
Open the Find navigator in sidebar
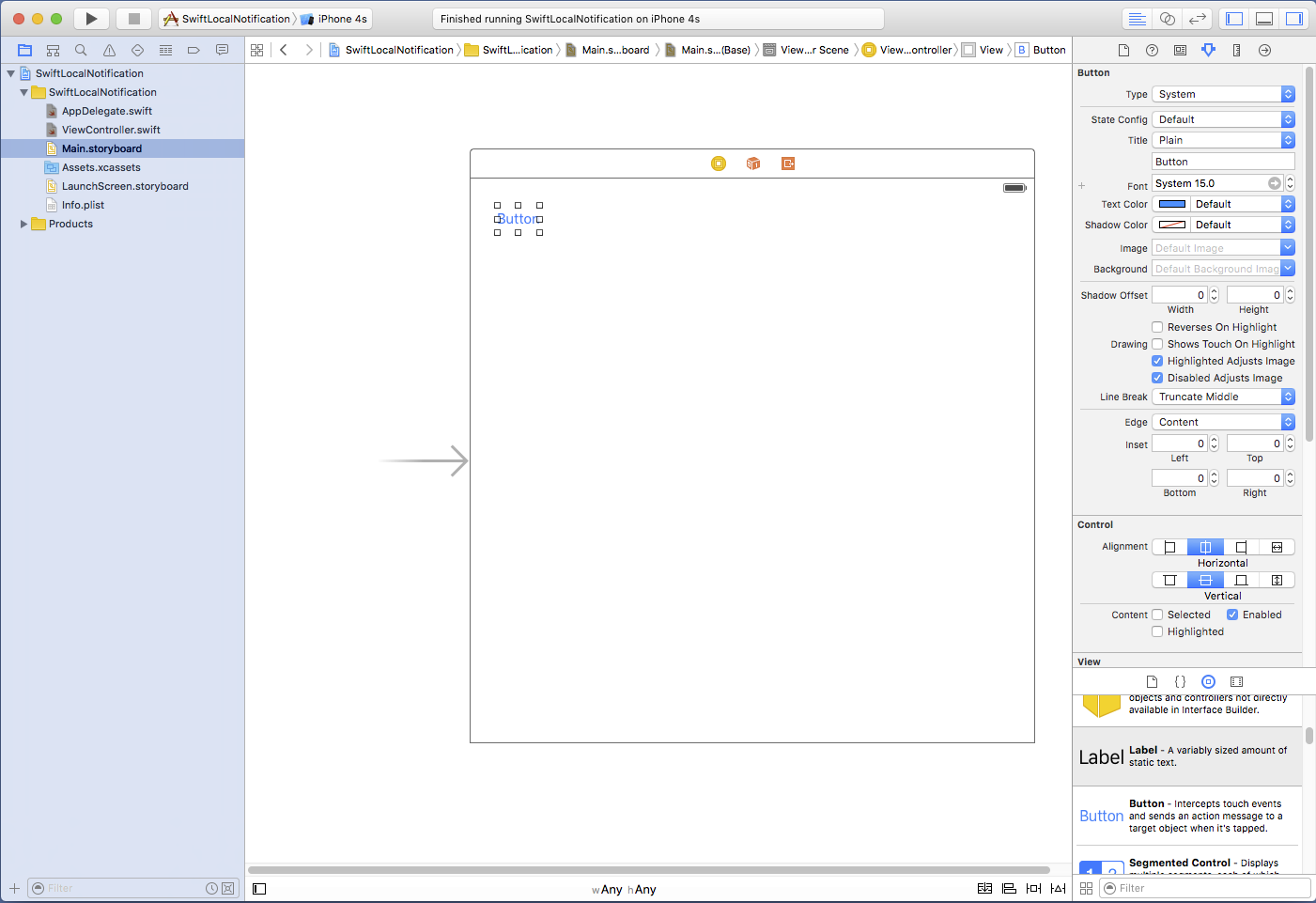point(81,50)
